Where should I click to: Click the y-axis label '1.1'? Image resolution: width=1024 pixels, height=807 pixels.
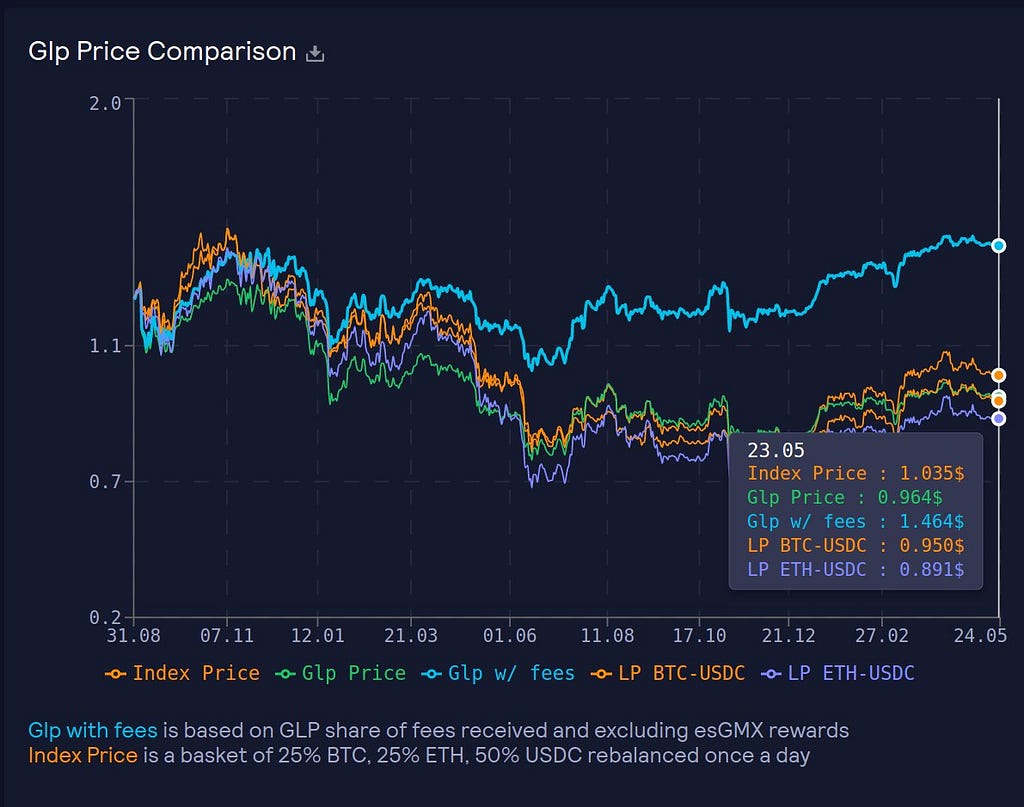coord(105,346)
